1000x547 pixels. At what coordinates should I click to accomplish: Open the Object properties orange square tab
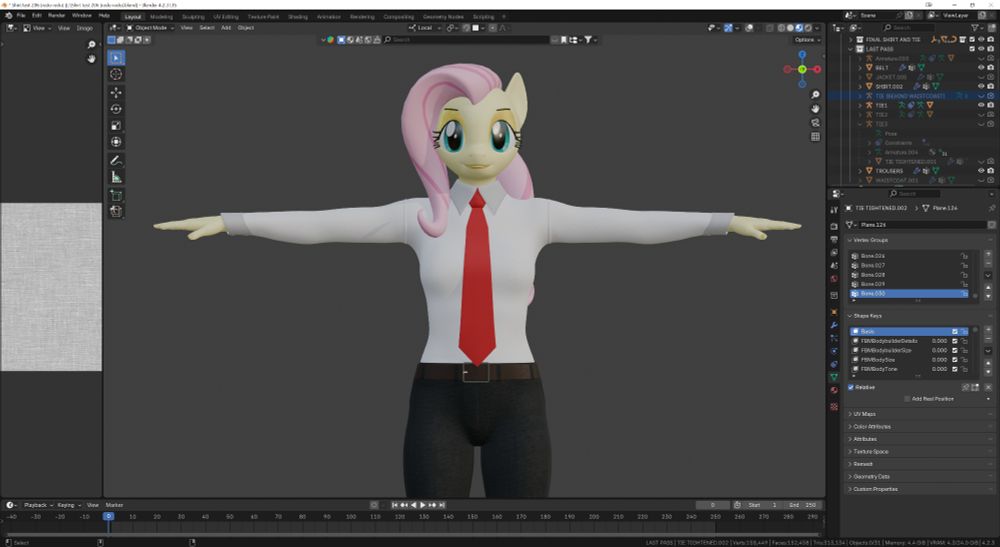(x=834, y=312)
